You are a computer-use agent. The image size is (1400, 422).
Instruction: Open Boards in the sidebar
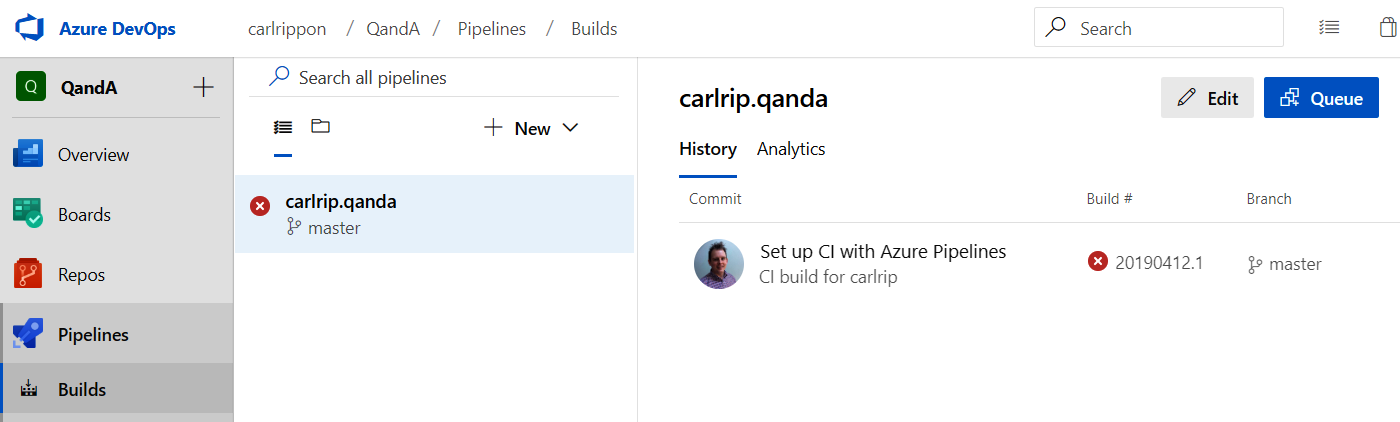coord(84,215)
